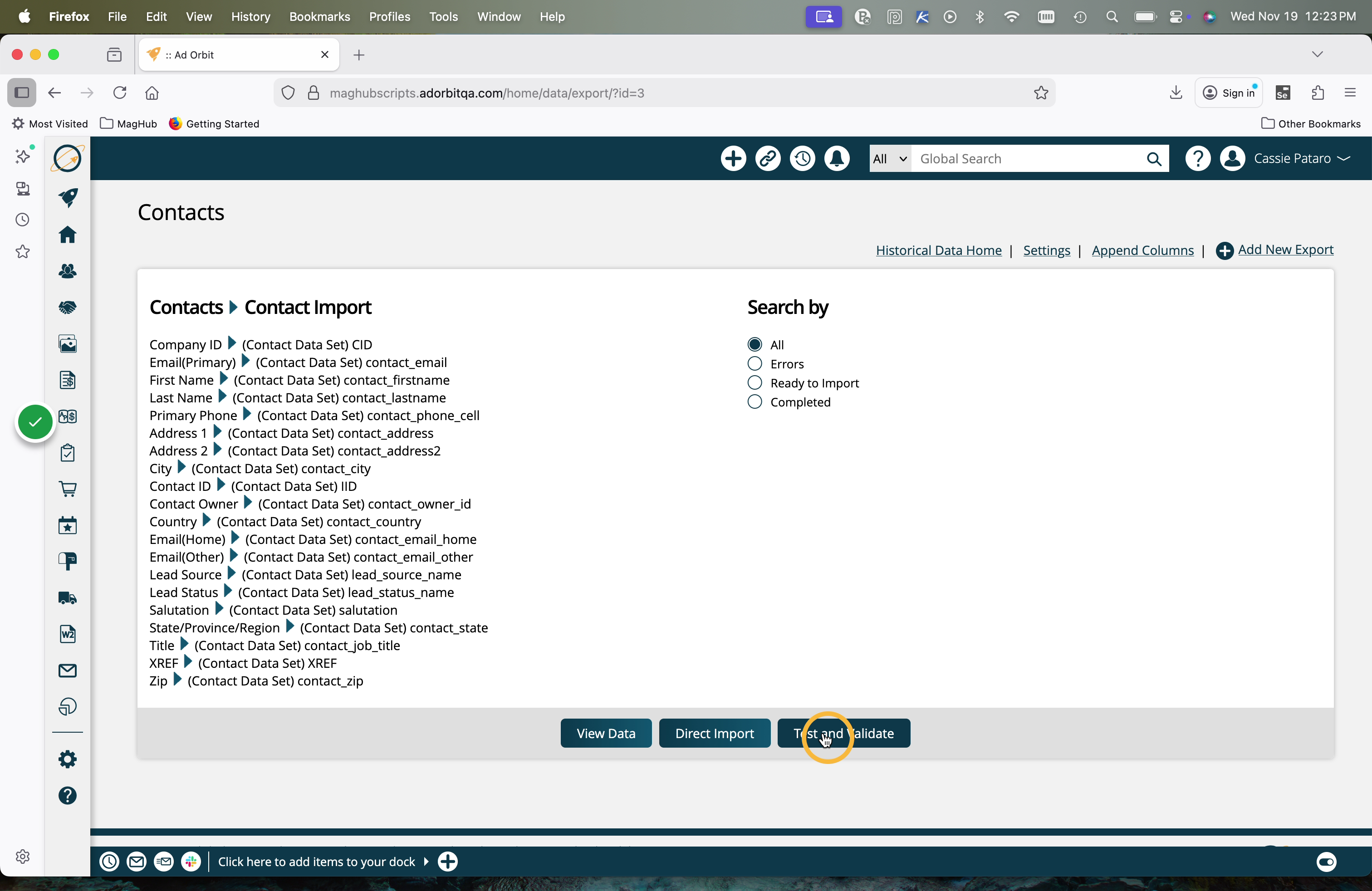The height and width of the screenshot is (891, 1372).
Task: Expand the dock items arrow
Action: (x=426, y=861)
